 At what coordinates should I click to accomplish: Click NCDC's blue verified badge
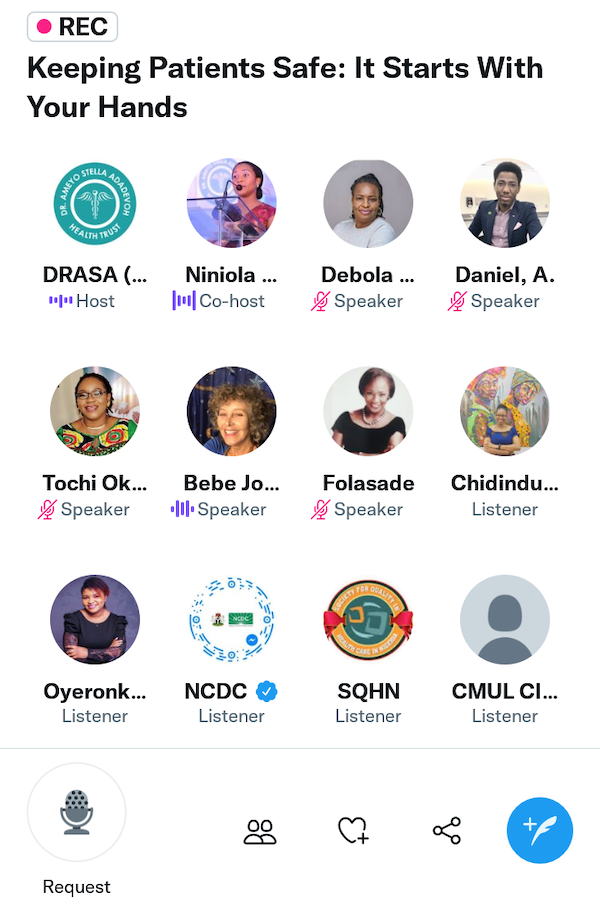click(x=266, y=691)
